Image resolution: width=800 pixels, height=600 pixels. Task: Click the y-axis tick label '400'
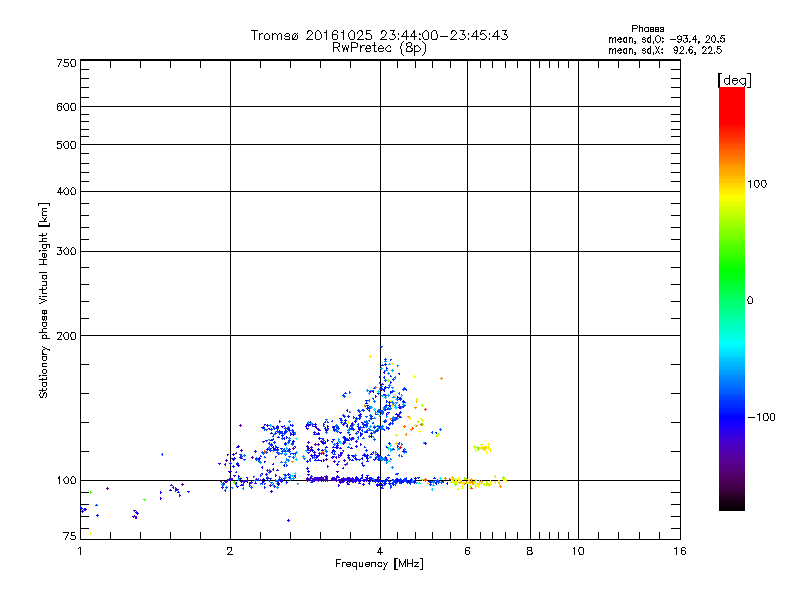66,191
